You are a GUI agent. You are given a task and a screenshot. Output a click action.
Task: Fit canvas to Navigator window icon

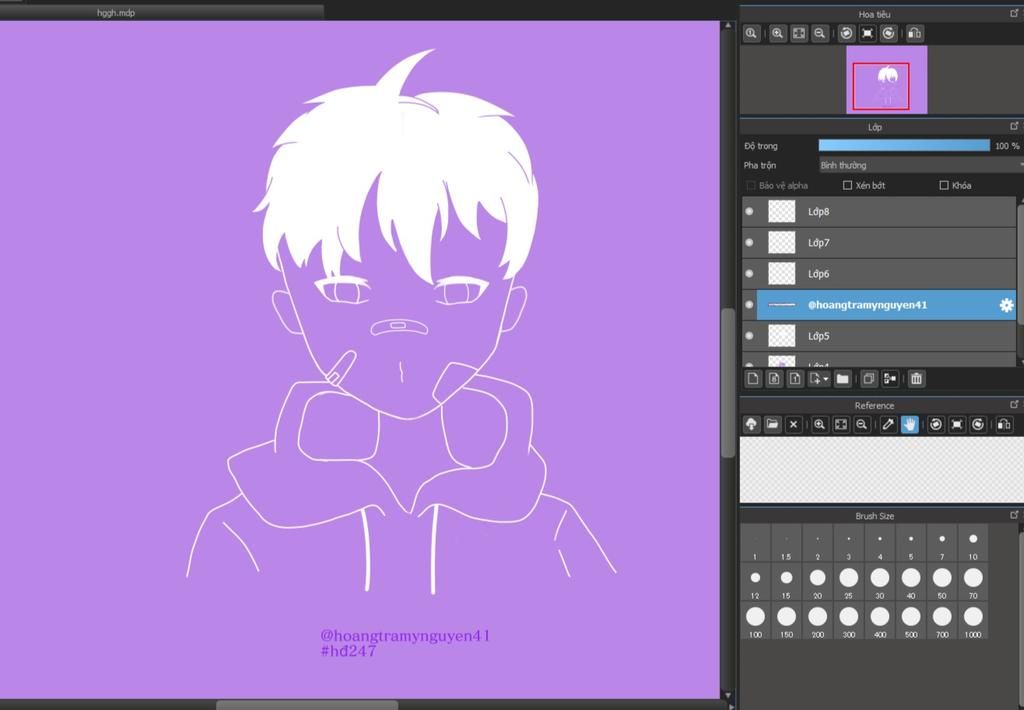(x=799, y=33)
